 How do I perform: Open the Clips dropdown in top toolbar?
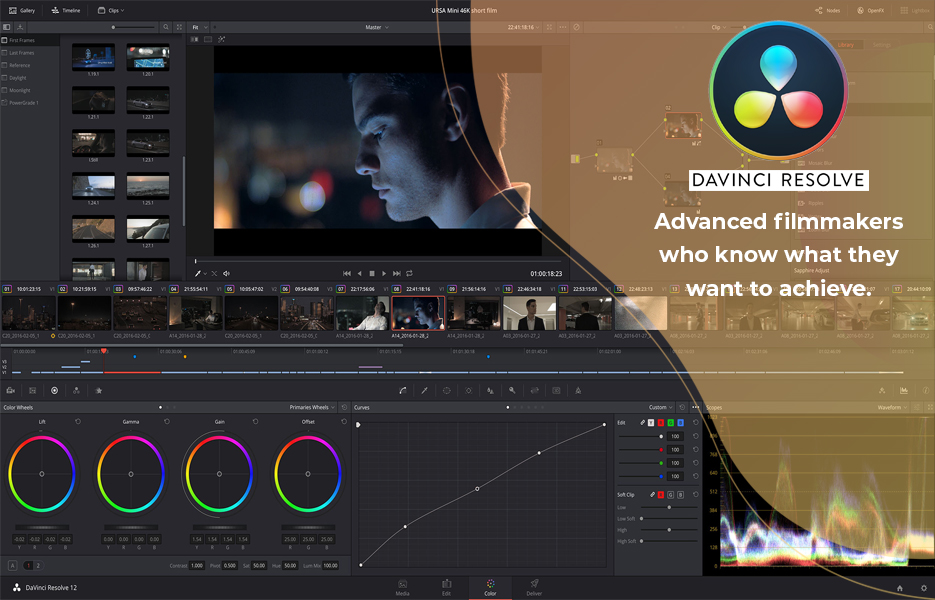(x=112, y=10)
